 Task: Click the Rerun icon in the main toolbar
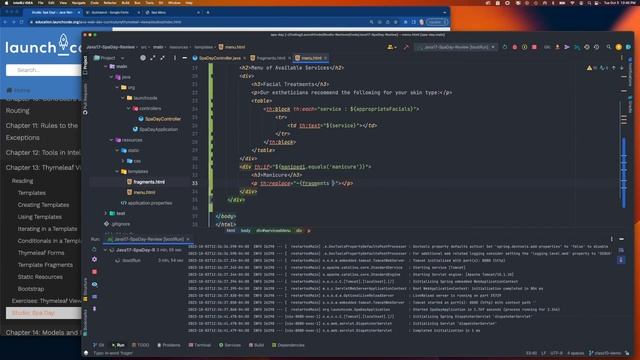pos(505,47)
